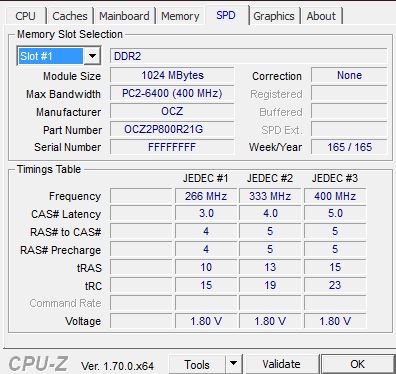Click the Correction value None
This screenshot has width=396, height=374.
pos(349,75)
